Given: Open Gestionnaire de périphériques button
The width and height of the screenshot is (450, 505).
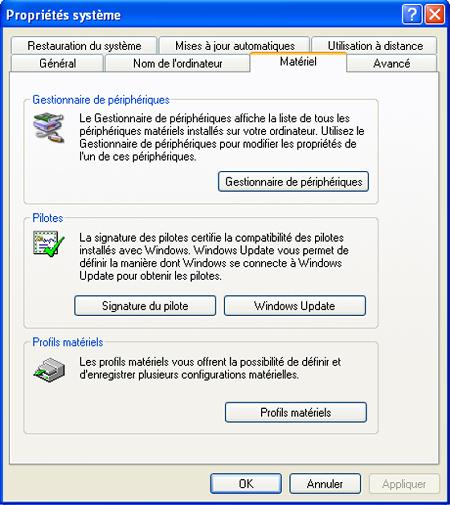Looking at the screenshot, I should (x=293, y=182).
